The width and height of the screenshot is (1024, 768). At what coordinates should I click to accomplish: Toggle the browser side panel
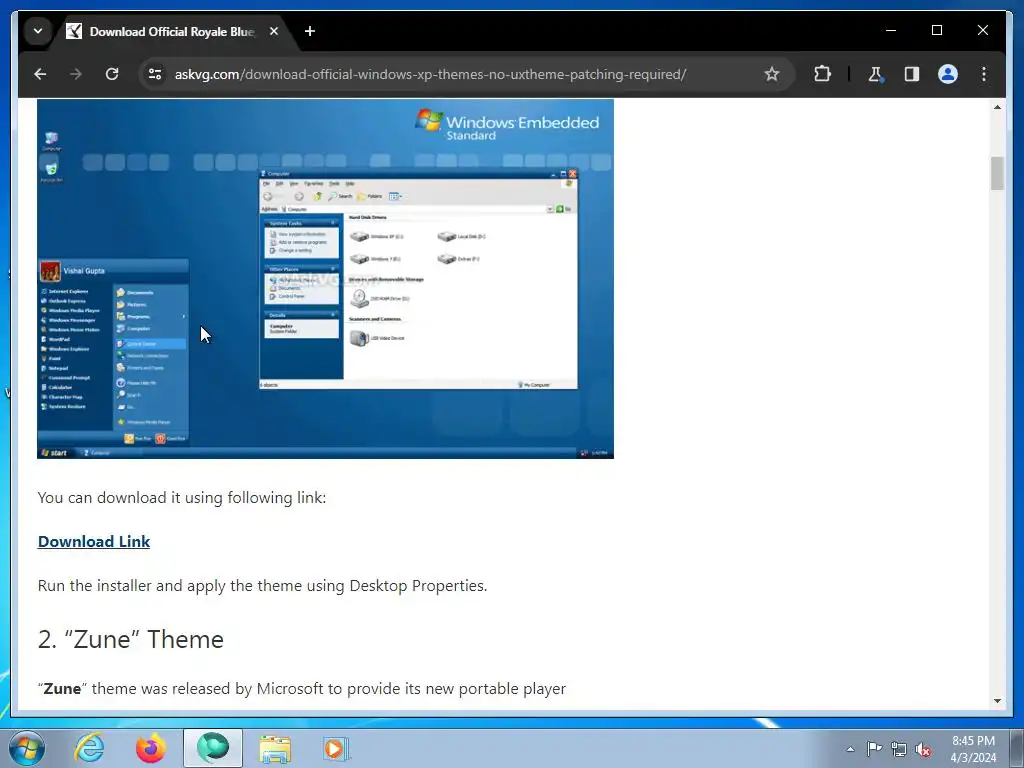pyautogui.click(x=912, y=74)
